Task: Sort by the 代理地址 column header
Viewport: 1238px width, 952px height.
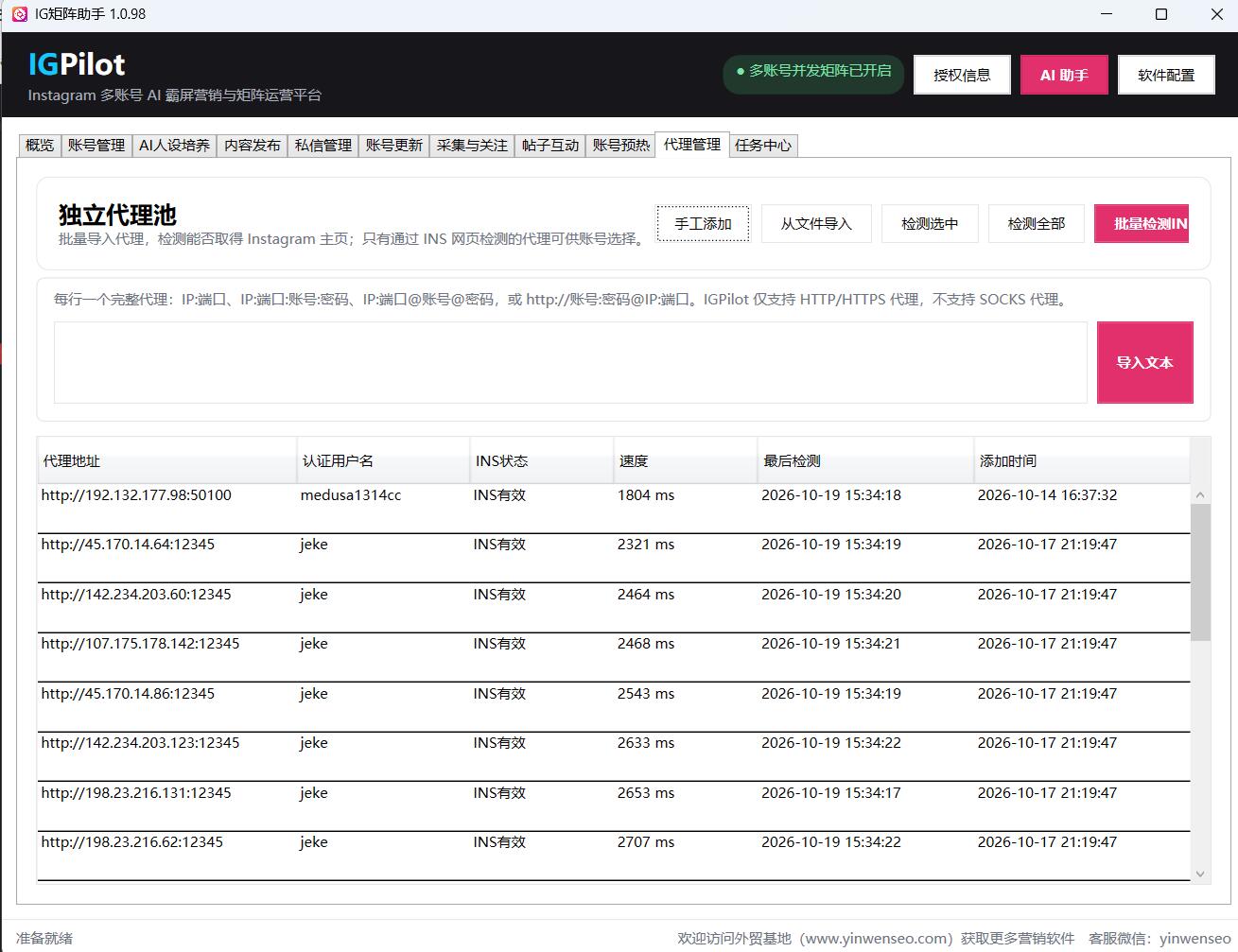Action: coord(167,461)
